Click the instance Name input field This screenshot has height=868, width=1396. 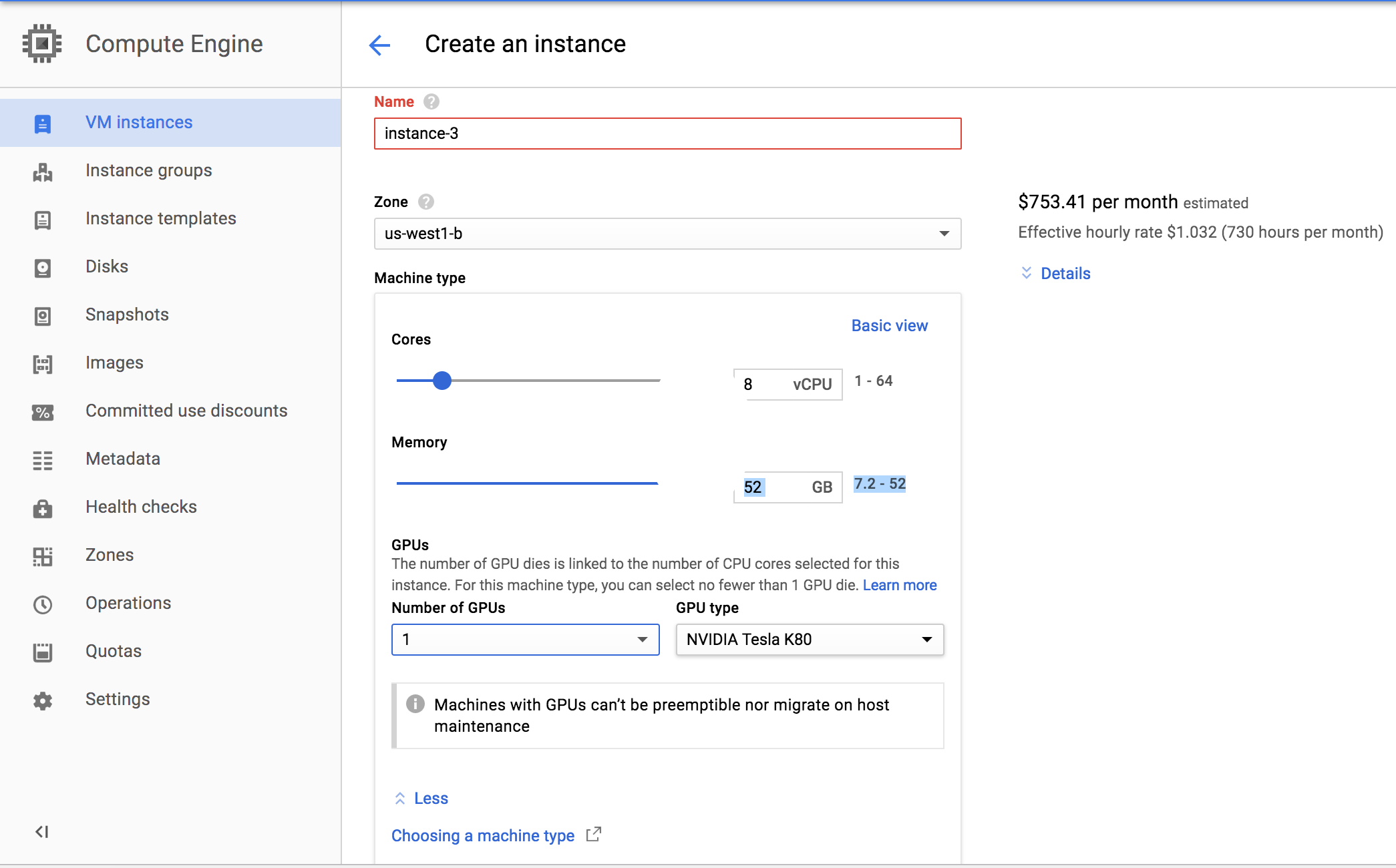pos(667,134)
